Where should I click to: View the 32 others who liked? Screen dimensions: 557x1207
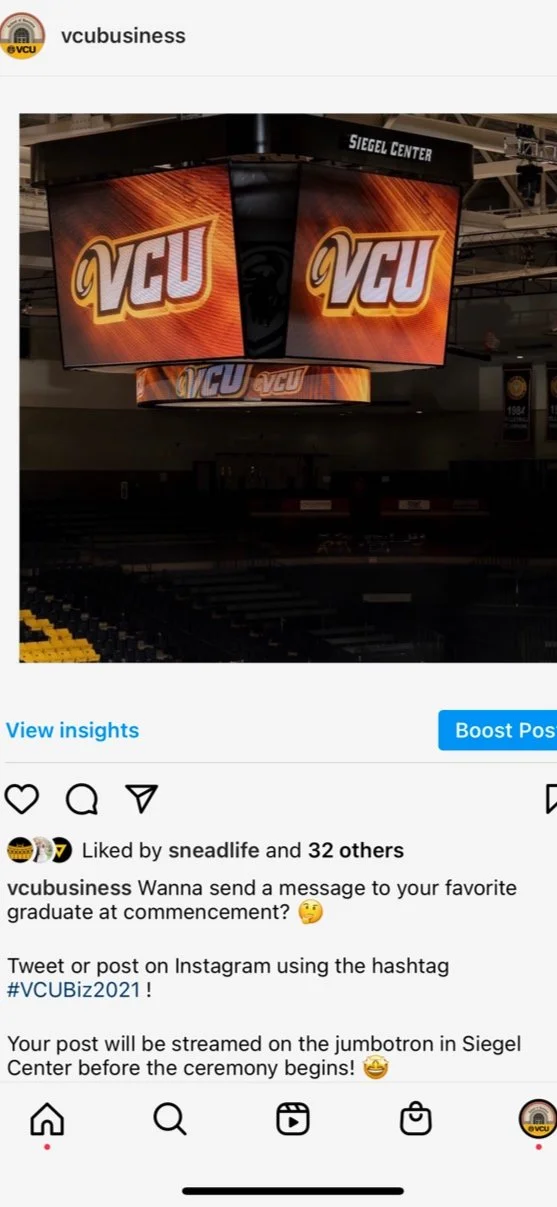click(x=356, y=851)
